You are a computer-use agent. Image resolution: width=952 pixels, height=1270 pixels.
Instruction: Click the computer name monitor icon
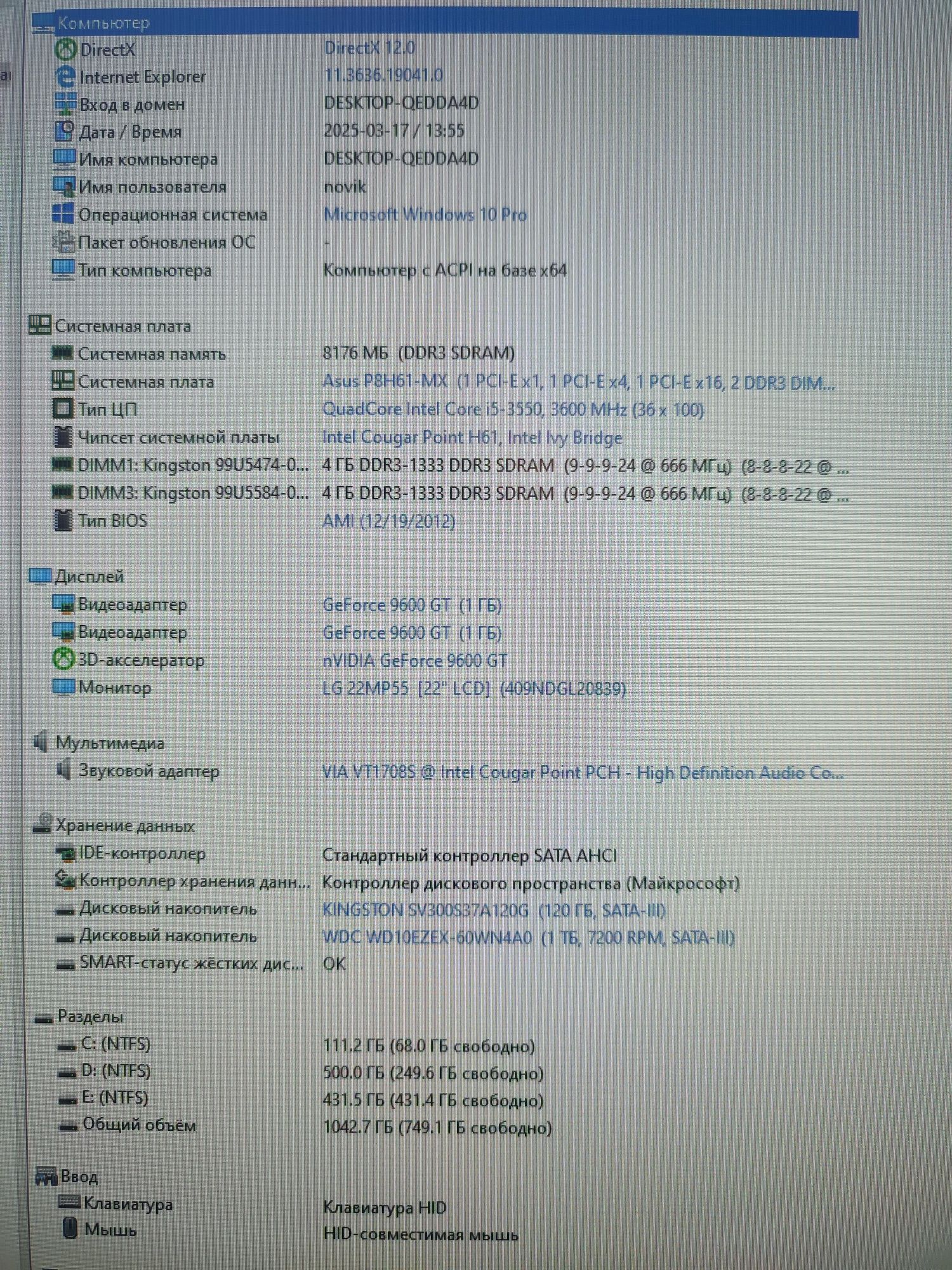(x=64, y=159)
